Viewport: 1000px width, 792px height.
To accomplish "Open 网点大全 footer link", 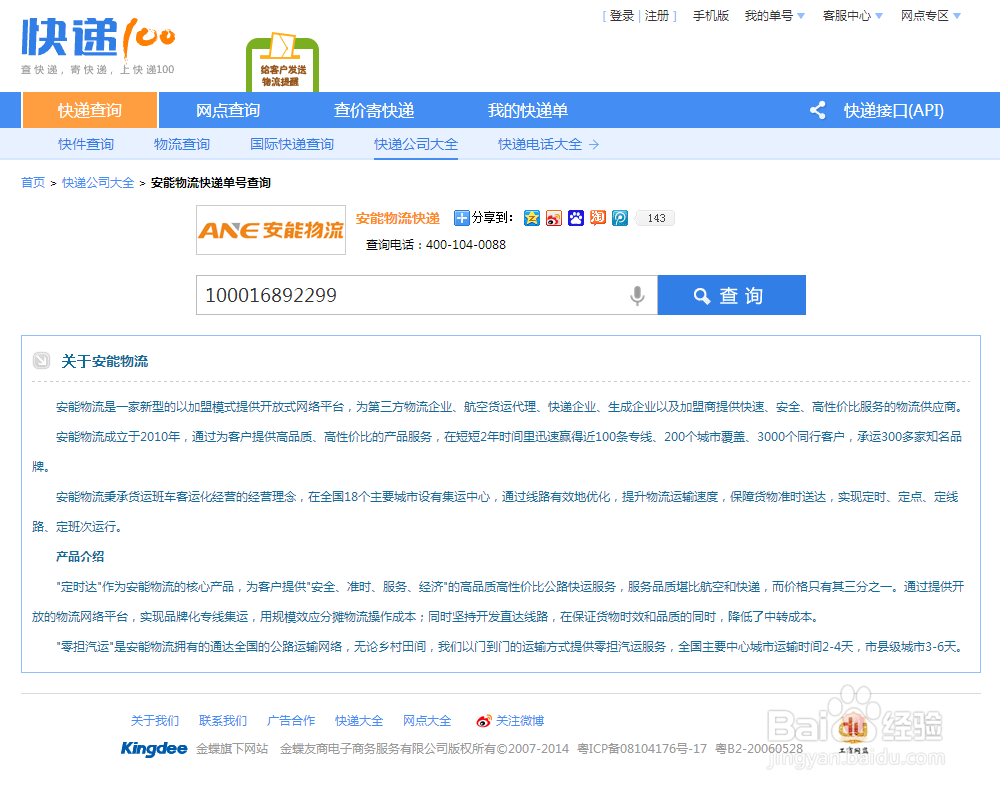I will [x=427, y=721].
